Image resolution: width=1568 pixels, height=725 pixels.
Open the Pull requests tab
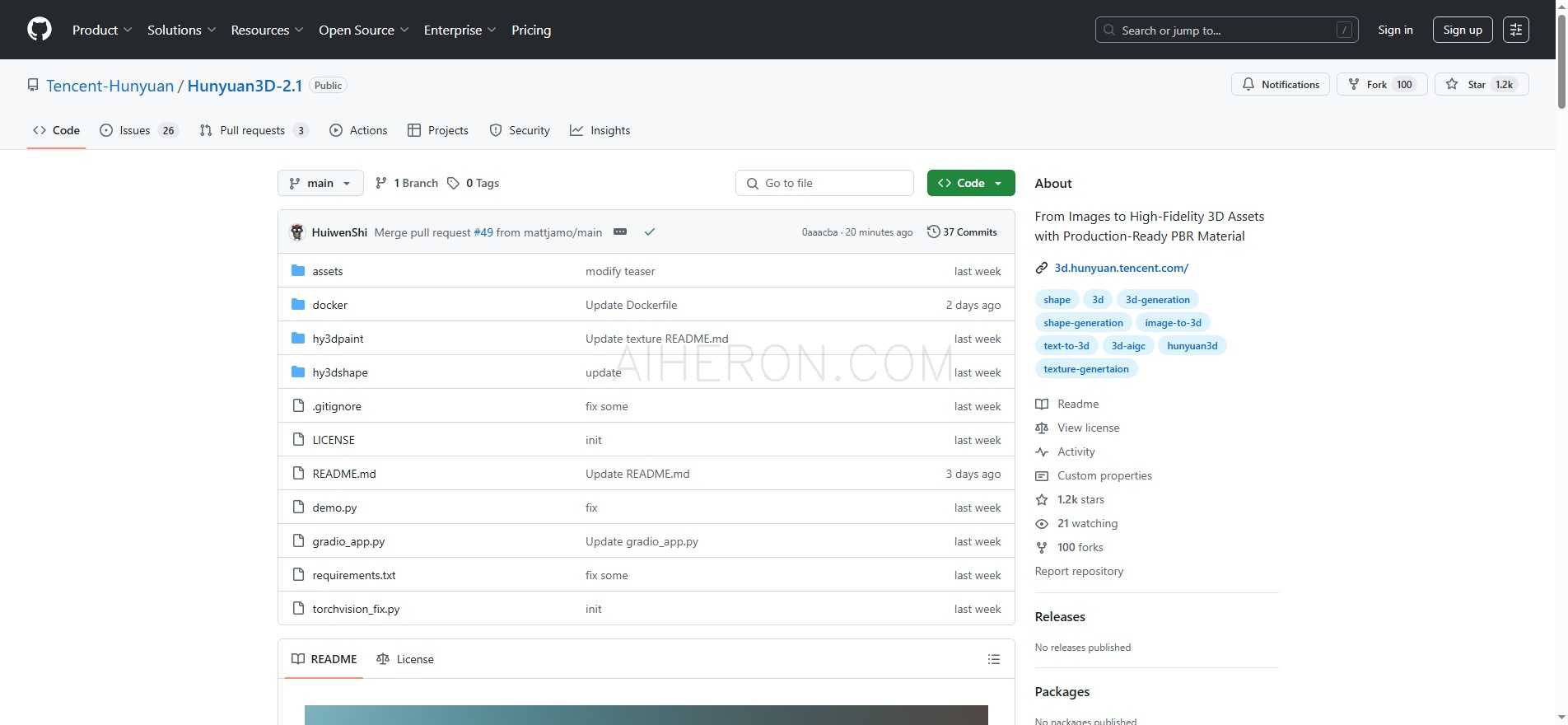[254, 130]
